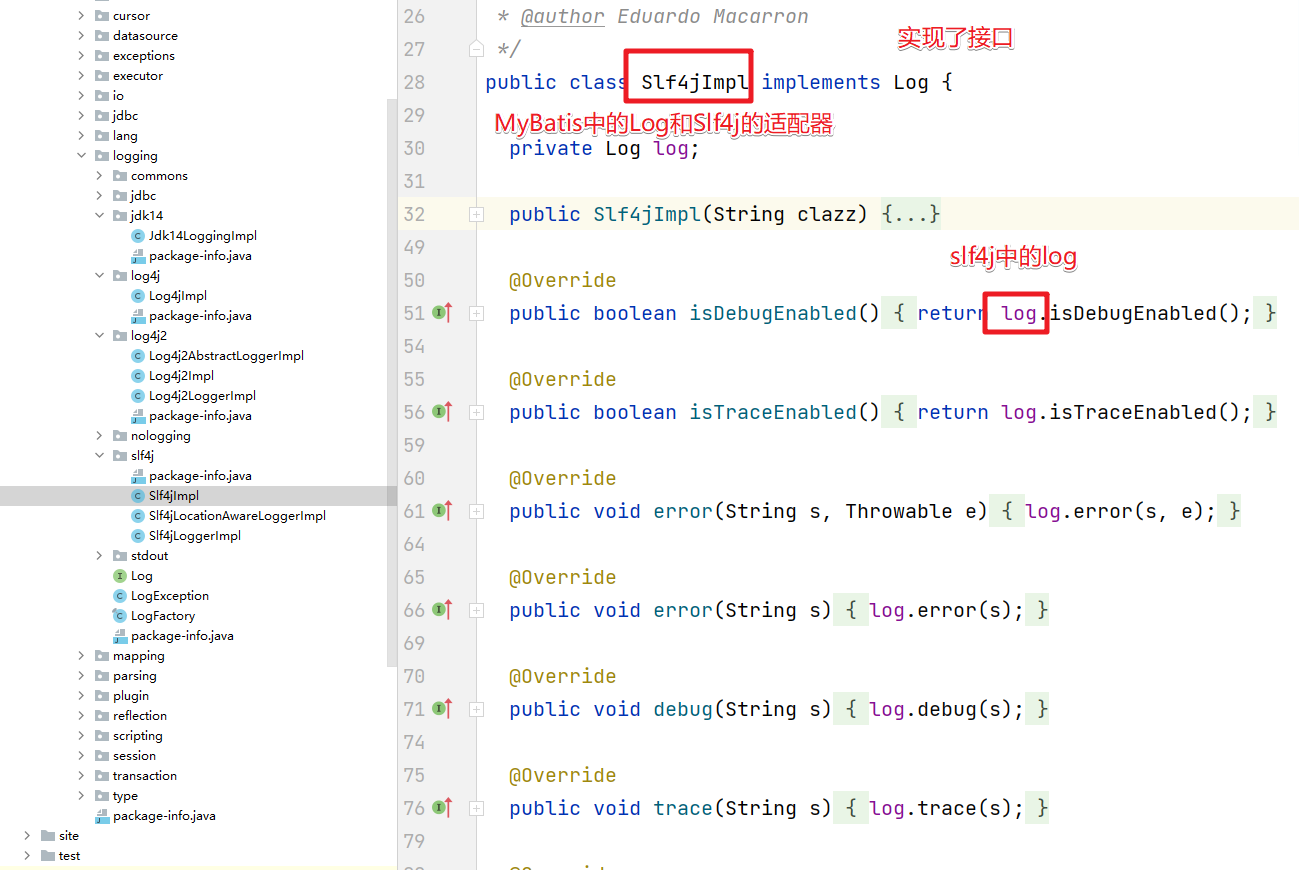Expand folded isDebugEnabled method at line 51
This screenshot has height=870, width=1299.
477,313
